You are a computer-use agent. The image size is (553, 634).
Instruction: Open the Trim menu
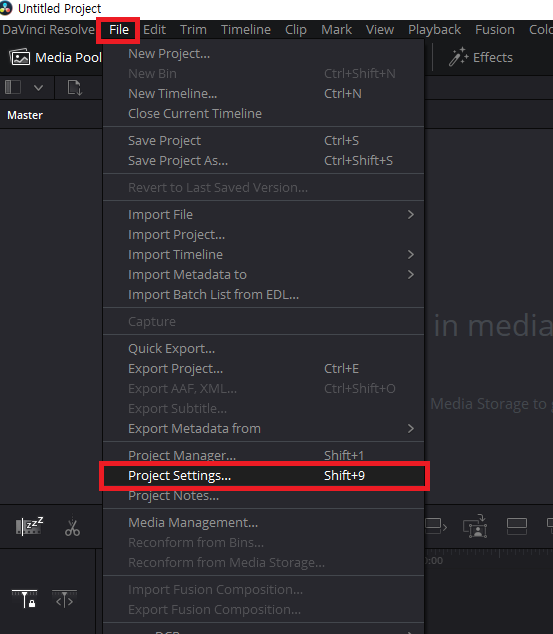[193, 30]
